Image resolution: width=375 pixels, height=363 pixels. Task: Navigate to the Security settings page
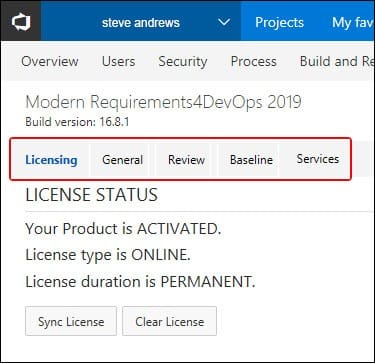[183, 62]
